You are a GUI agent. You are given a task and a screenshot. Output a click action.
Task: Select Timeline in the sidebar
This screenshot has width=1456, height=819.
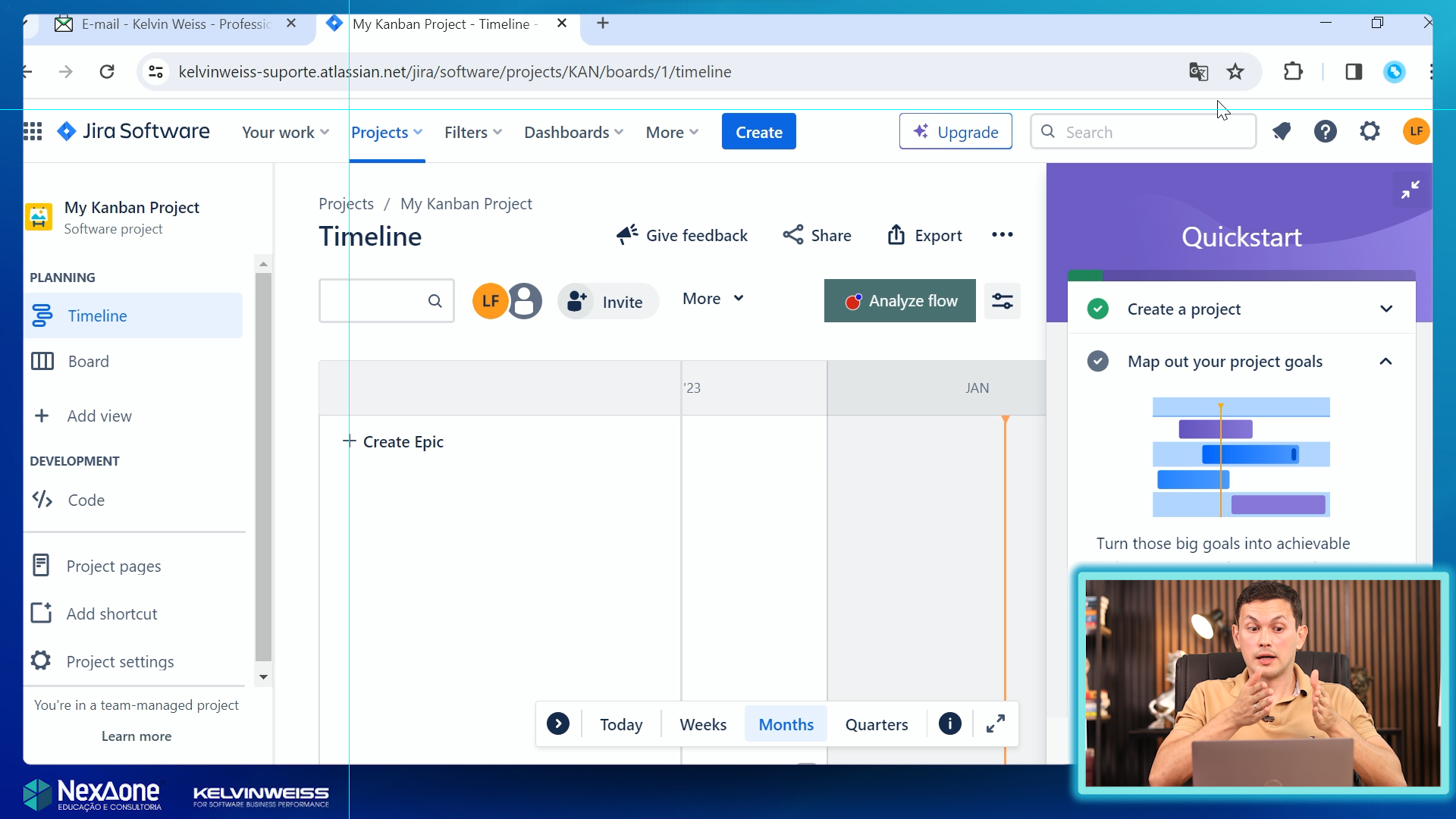point(134,315)
